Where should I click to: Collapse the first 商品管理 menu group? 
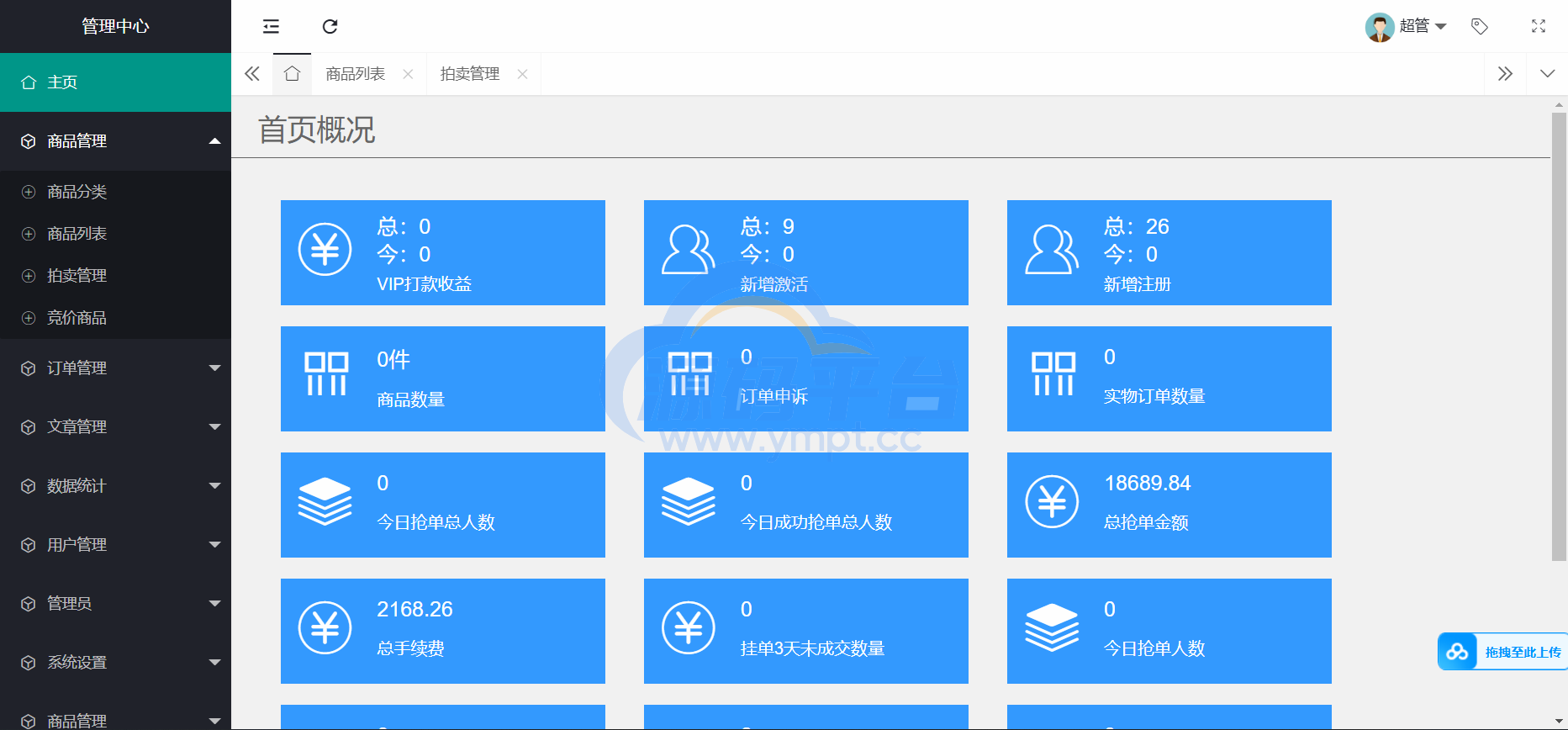115,141
